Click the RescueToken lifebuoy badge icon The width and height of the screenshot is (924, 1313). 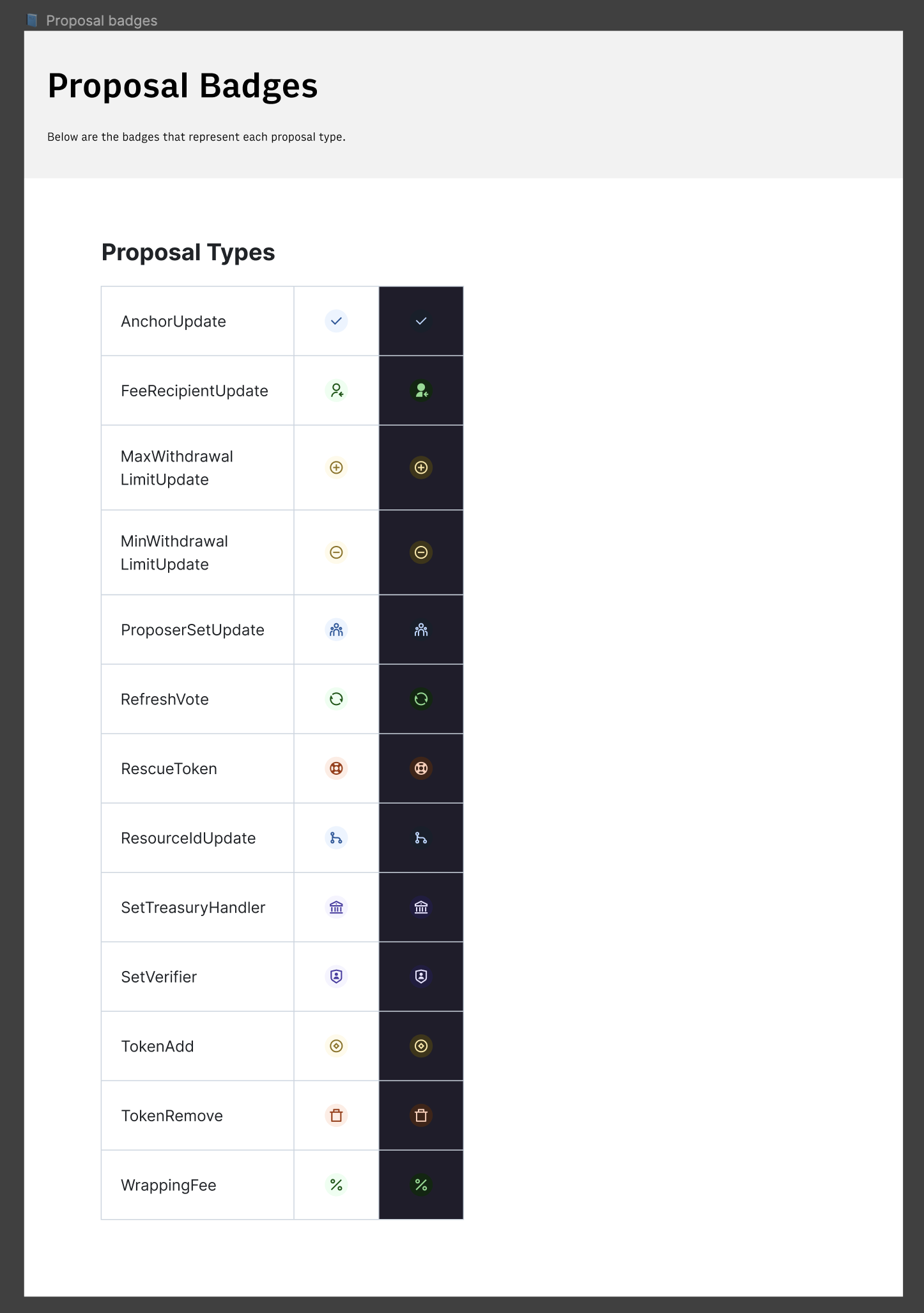coord(336,768)
